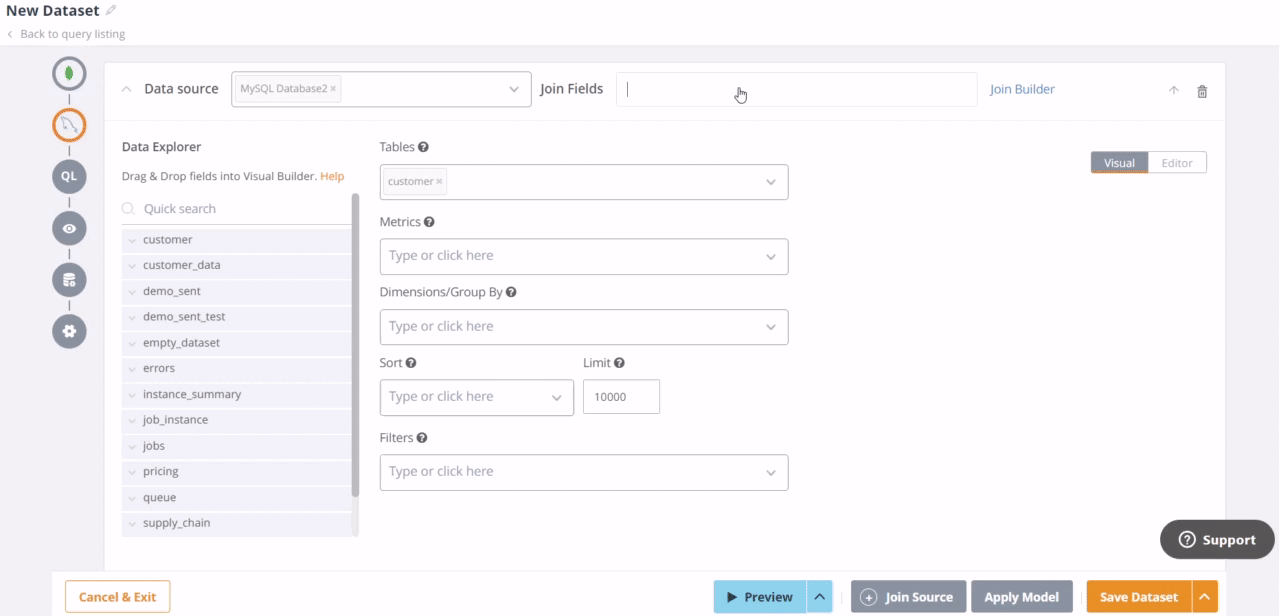Screen dimensions: 1280x616
Task: Switch to Visual builder mode
Action: (1119, 163)
